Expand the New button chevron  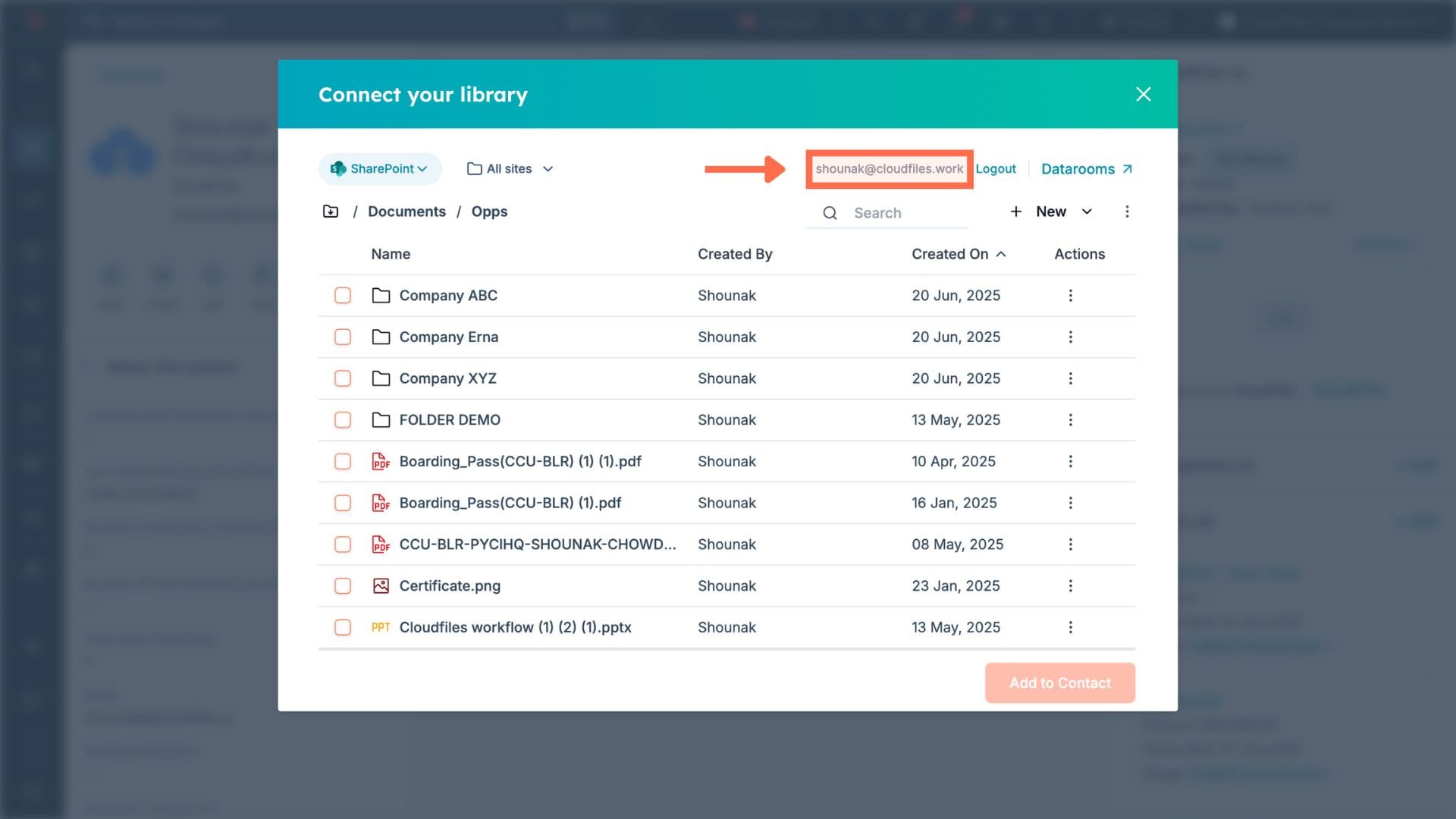coord(1087,212)
